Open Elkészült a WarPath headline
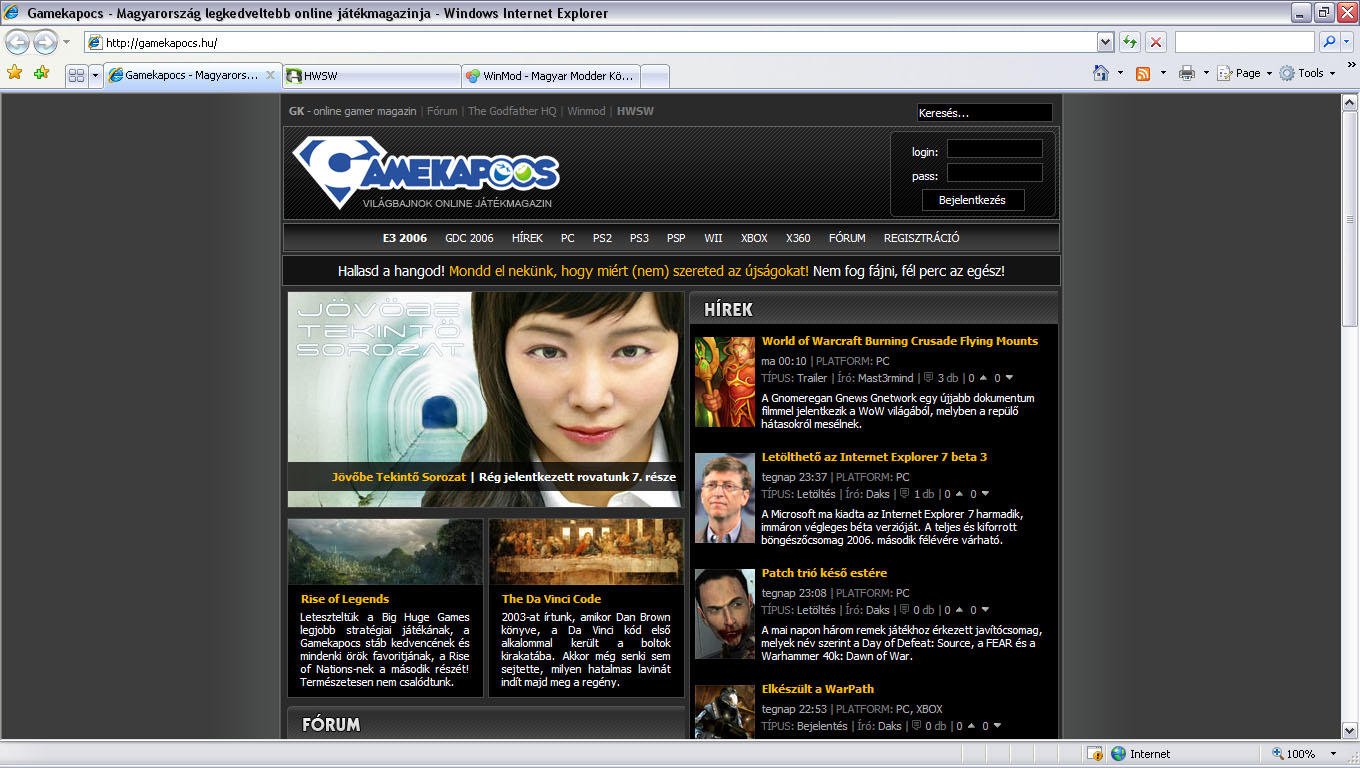This screenshot has width=1360, height=768. point(818,689)
